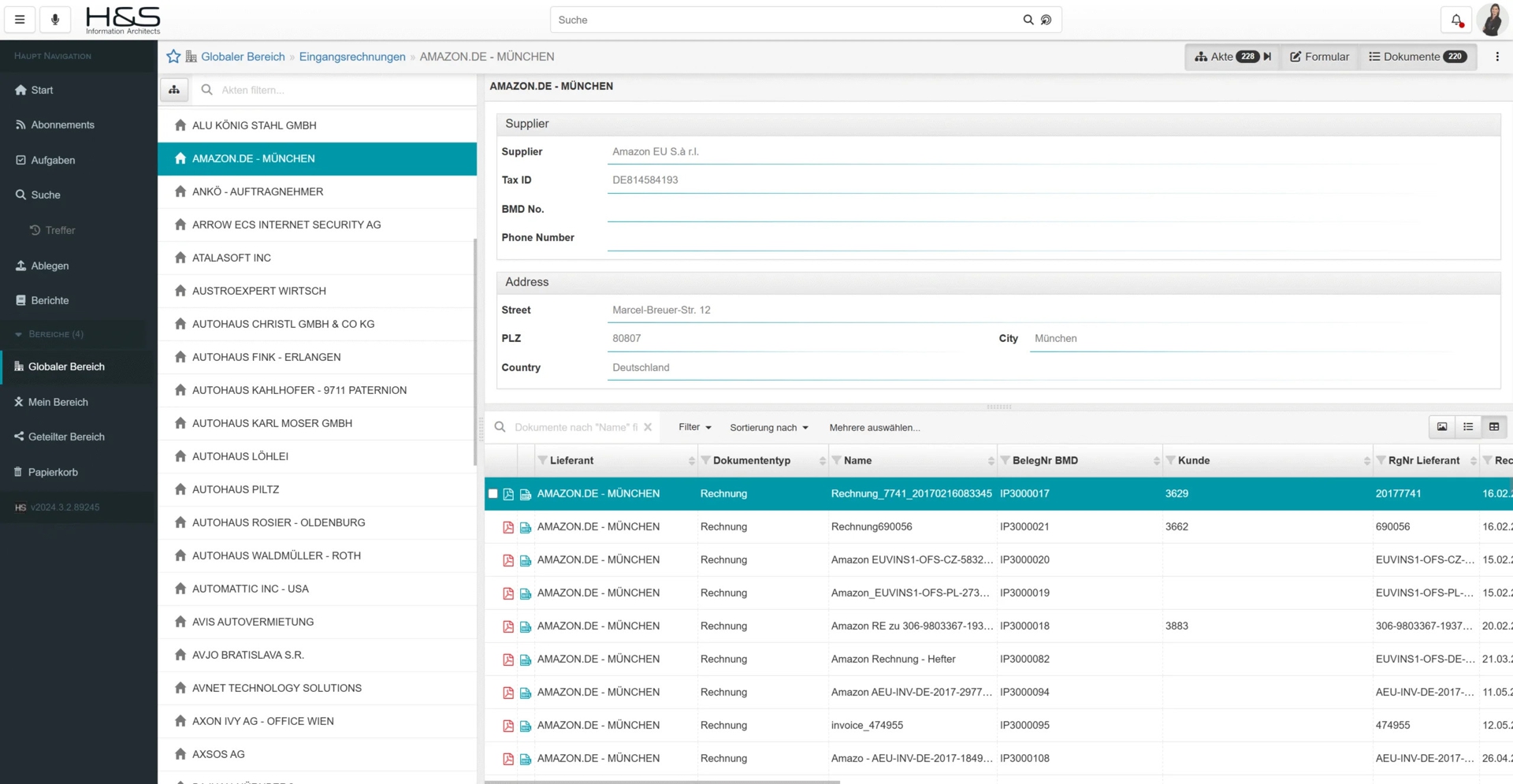Image resolution: width=1513 pixels, height=784 pixels.
Task: Tick checkbox of Rechnung_7741 row
Action: point(493,494)
